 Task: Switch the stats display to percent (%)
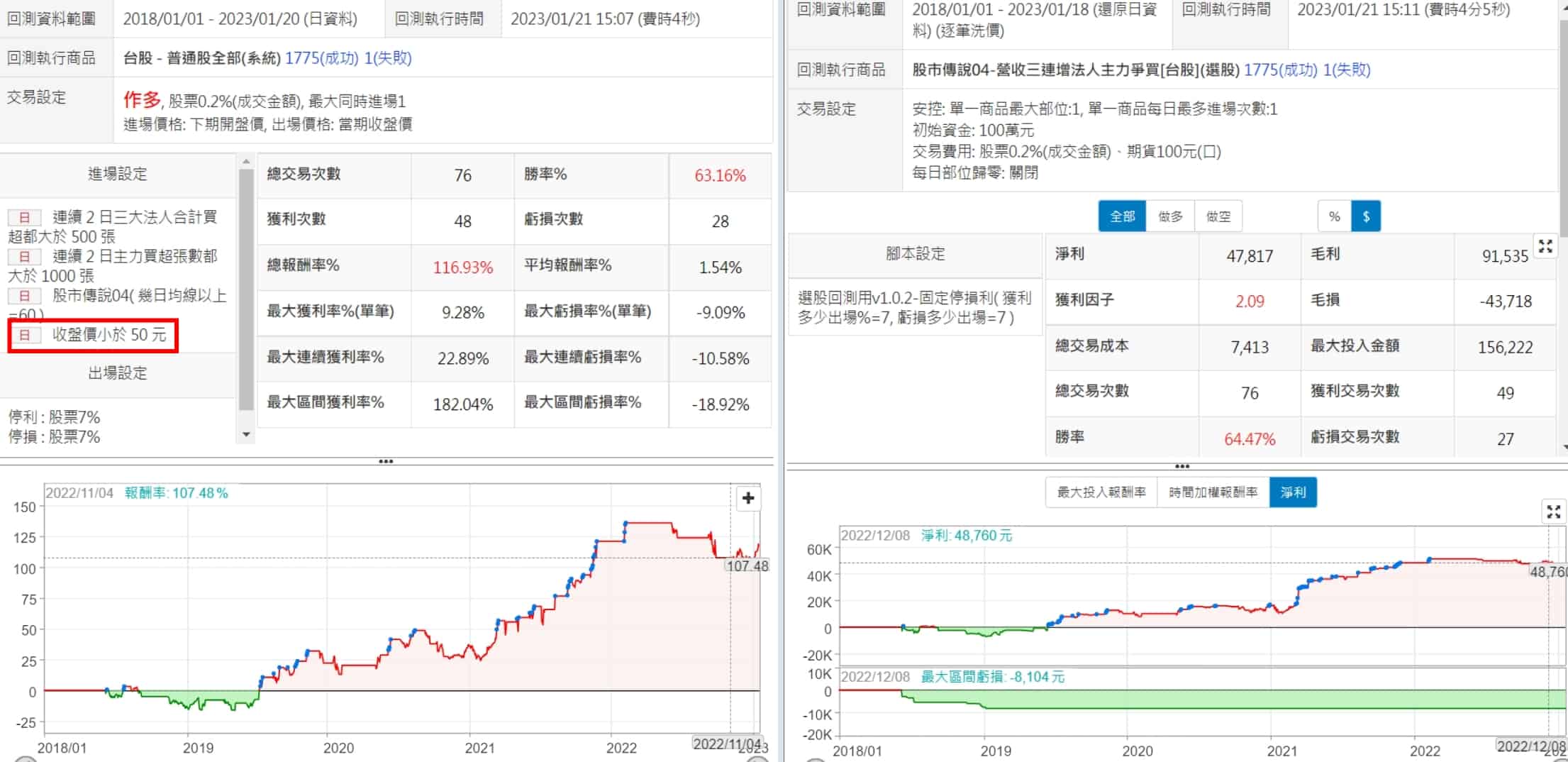(x=1334, y=216)
